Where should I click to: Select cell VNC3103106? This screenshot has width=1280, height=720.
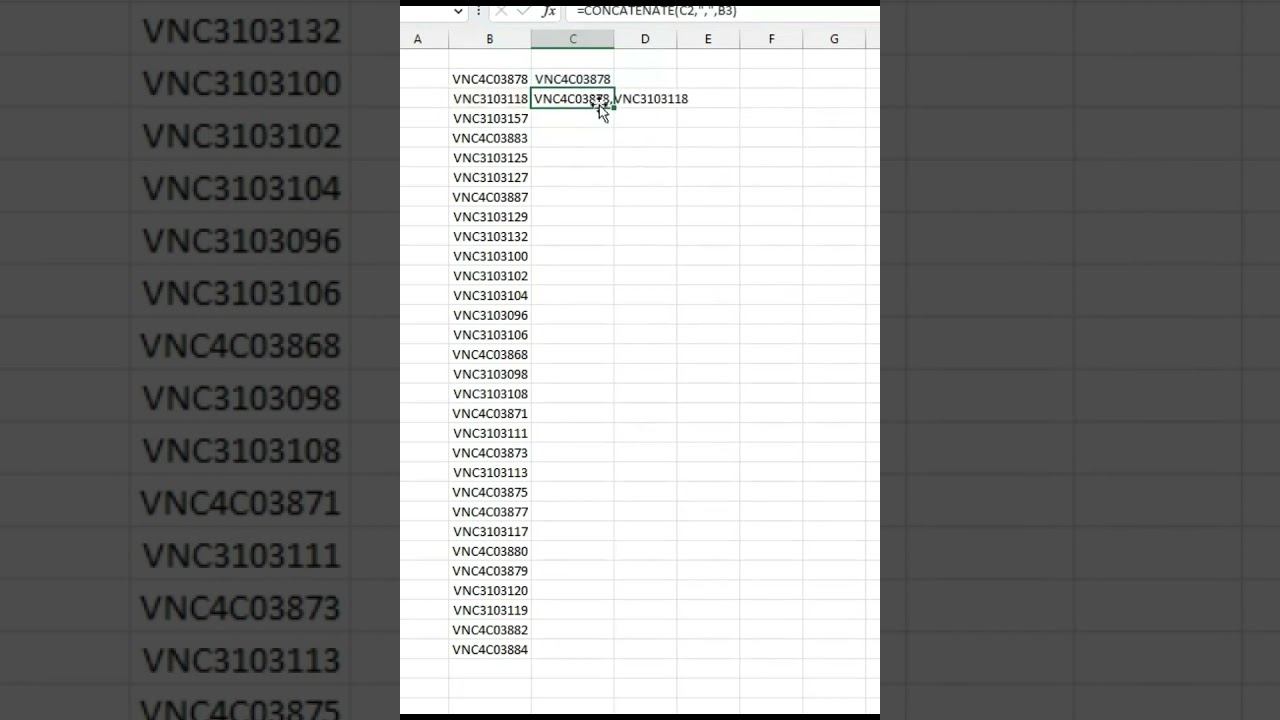point(490,335)
